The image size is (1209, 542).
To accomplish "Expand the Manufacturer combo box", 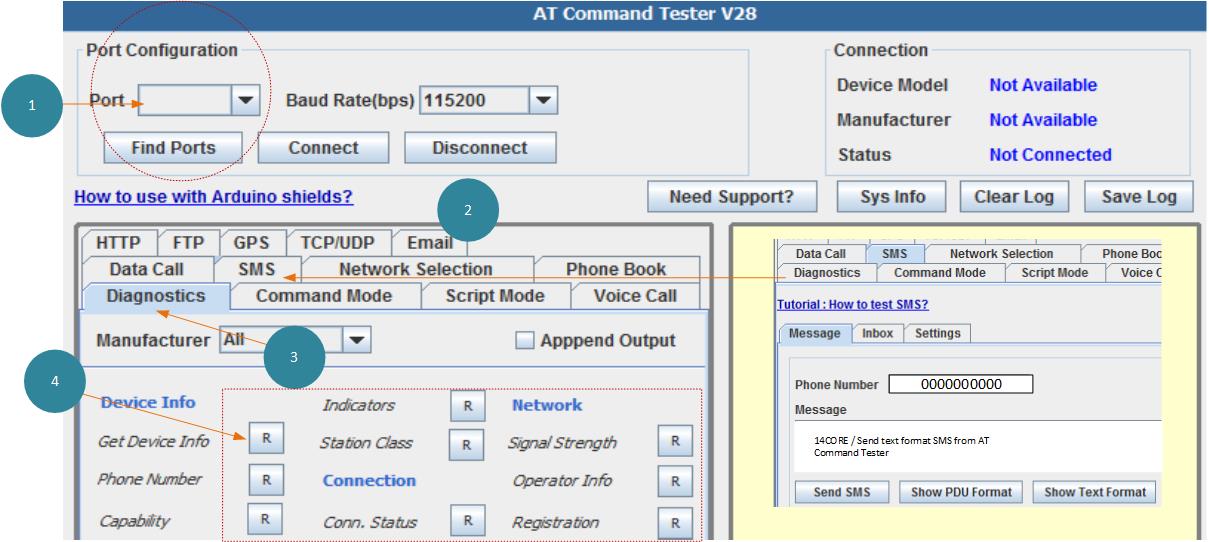I will (355, 340).
